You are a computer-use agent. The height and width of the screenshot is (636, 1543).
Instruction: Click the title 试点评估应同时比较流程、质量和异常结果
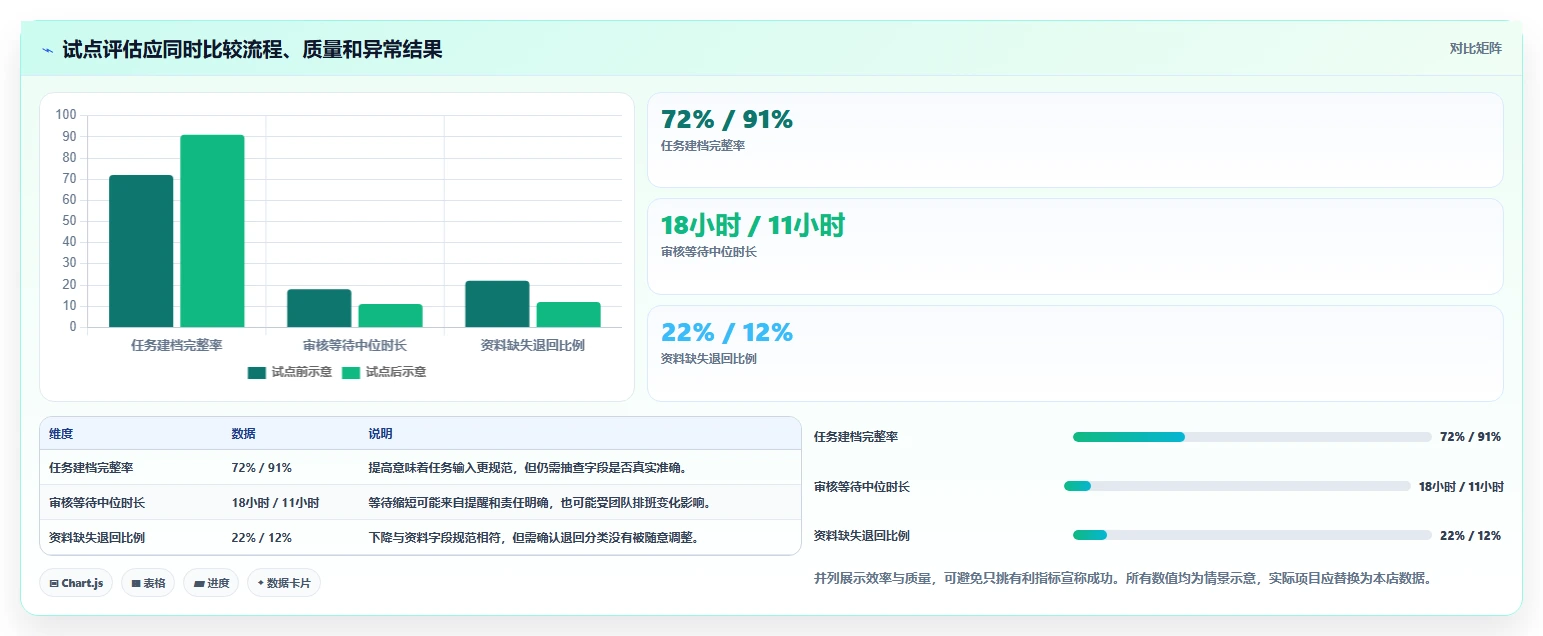tap(252, 49)
